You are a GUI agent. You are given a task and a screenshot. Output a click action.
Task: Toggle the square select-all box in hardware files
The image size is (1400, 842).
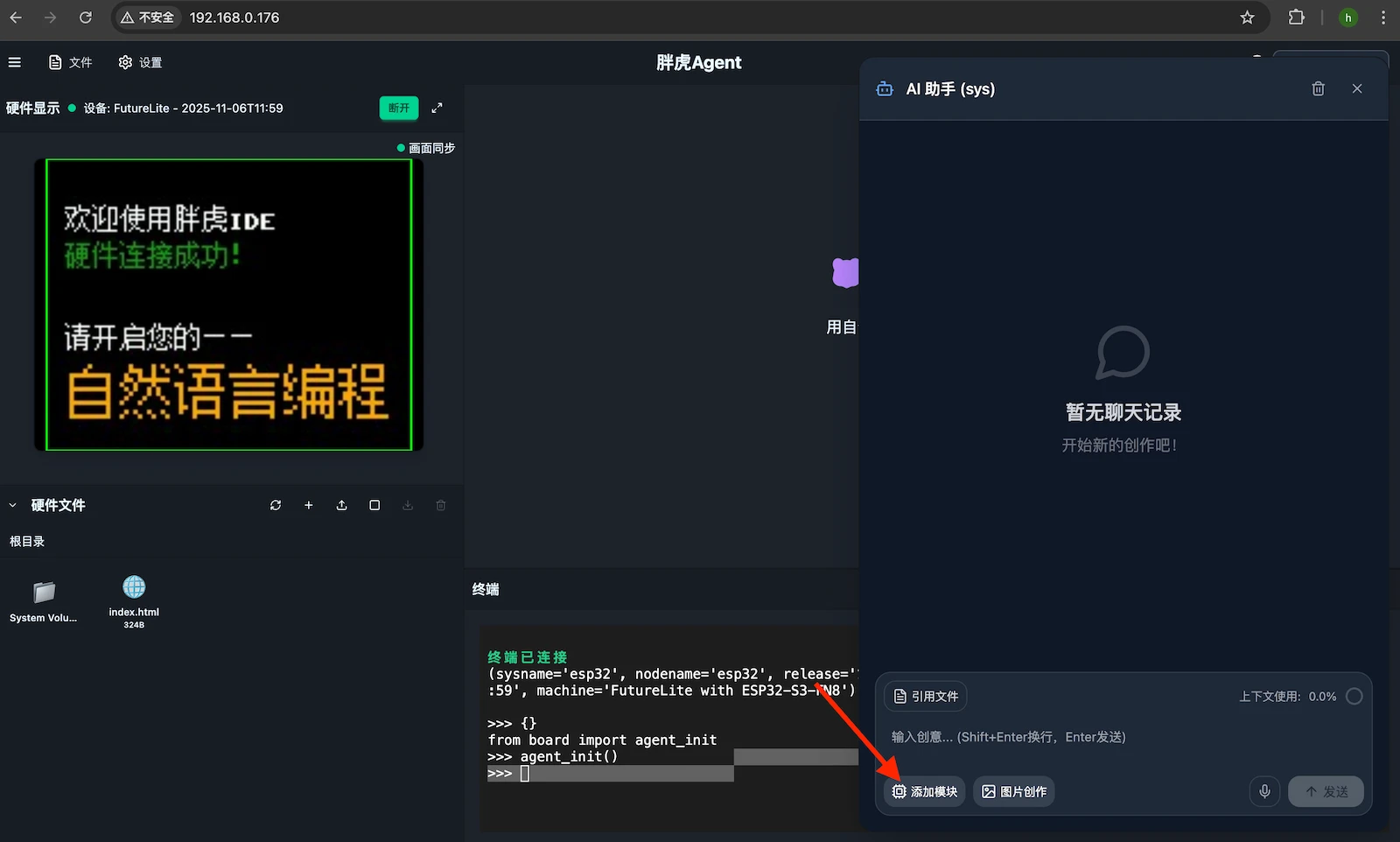374,505
